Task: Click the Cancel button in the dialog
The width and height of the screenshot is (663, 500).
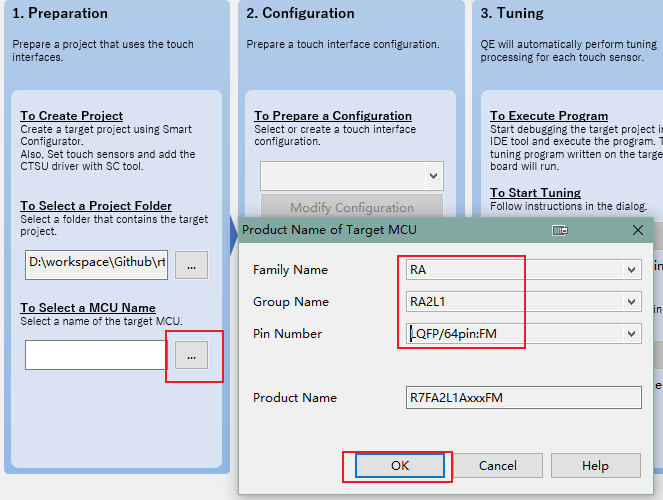Action: tap(497, 466)
